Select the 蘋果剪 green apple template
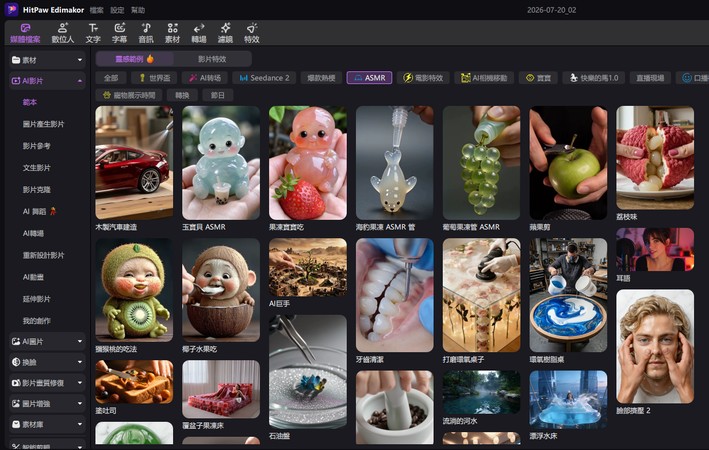The height and width of the screenshot is (450, 709). [568, 163]
